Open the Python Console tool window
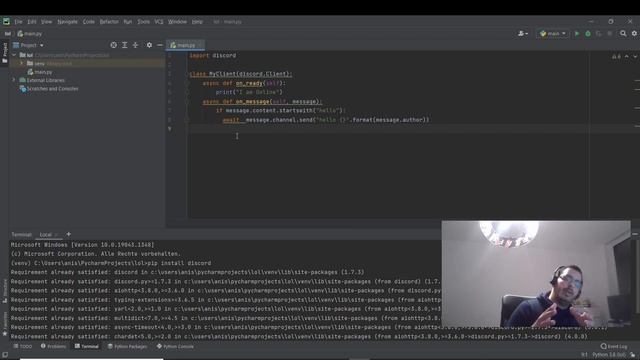This screenshot has height=360, width=640. [x=175, y=346]
